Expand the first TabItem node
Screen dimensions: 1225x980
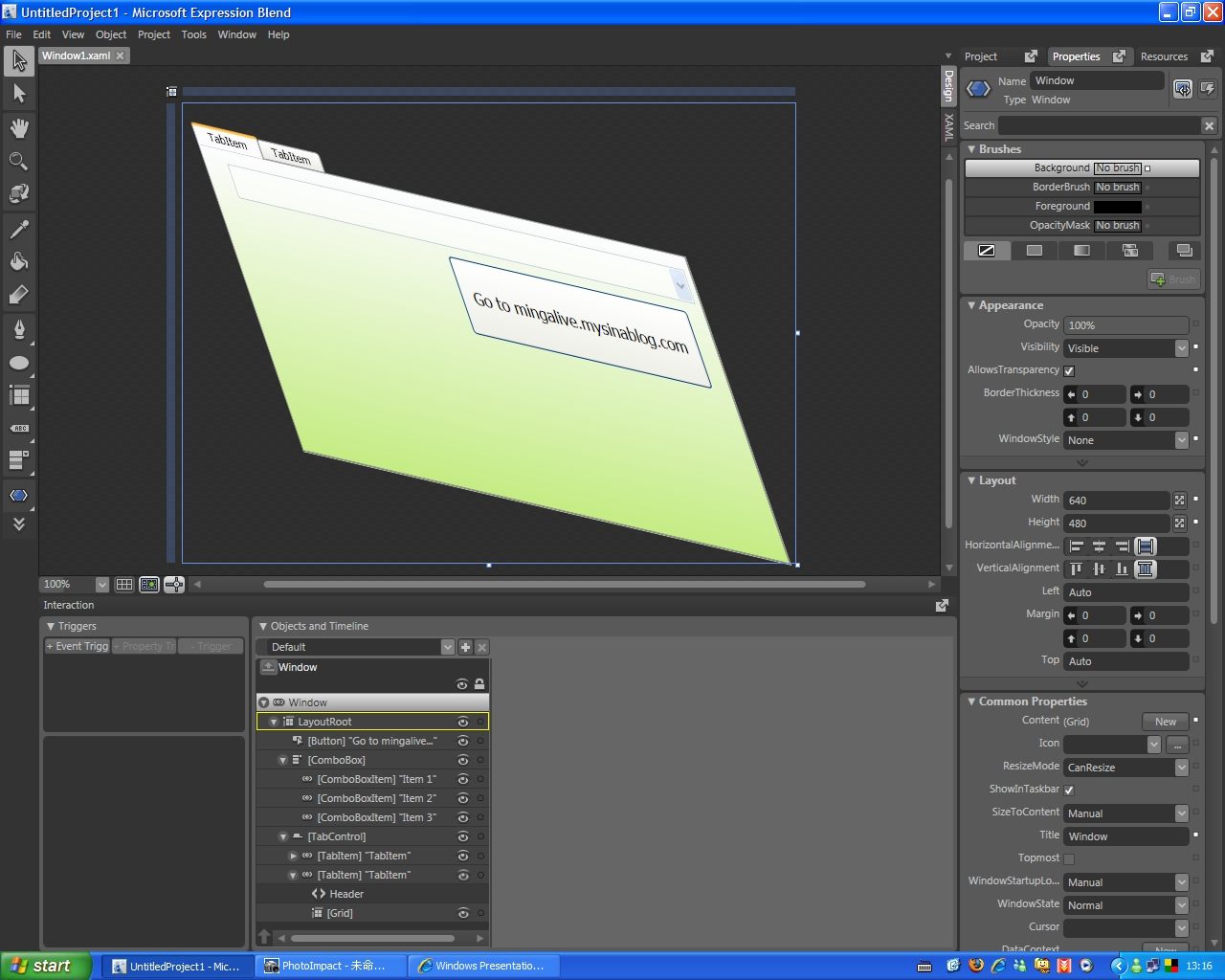tap(293, 856)
